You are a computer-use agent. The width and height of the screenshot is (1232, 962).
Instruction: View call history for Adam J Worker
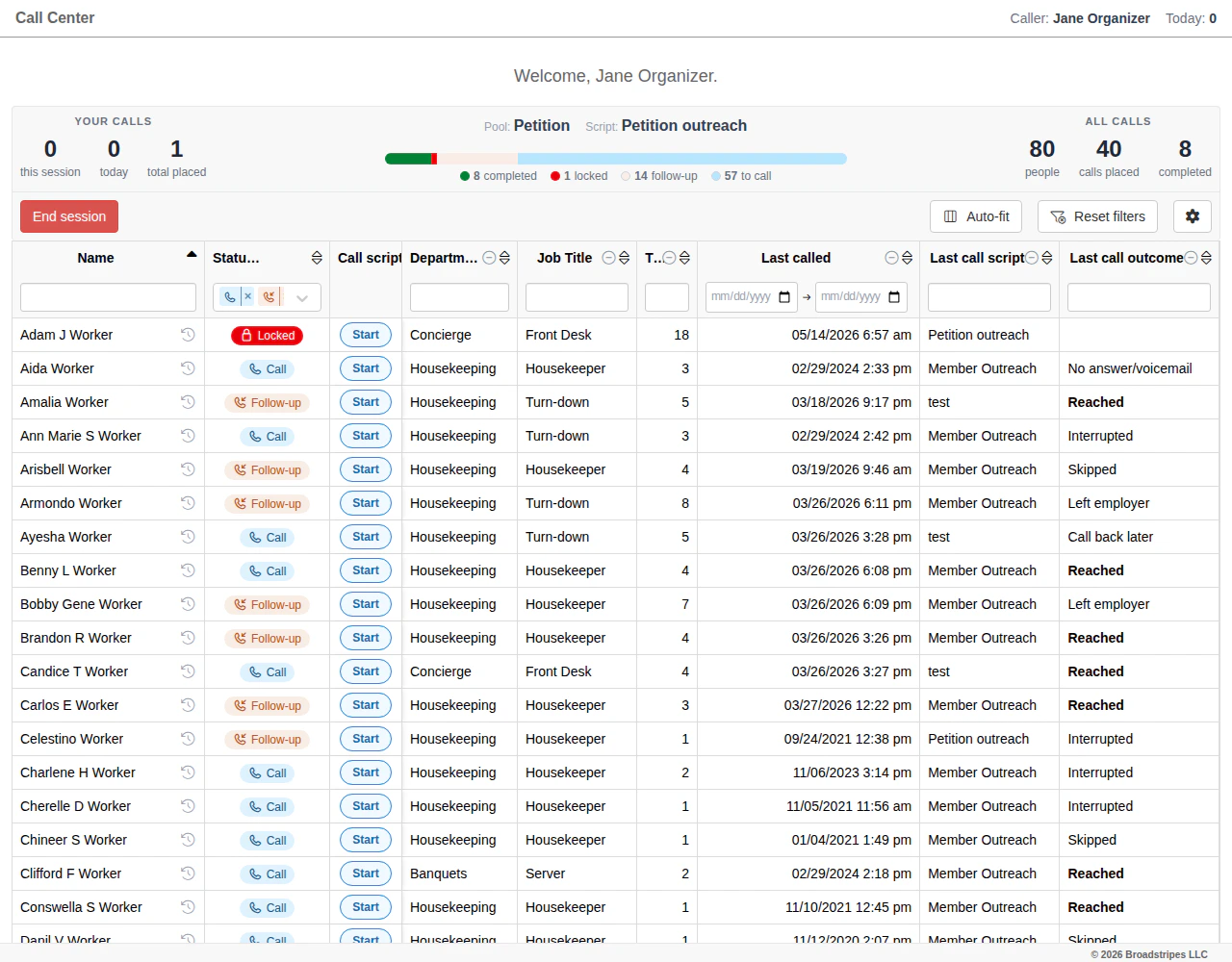[188, 335]
